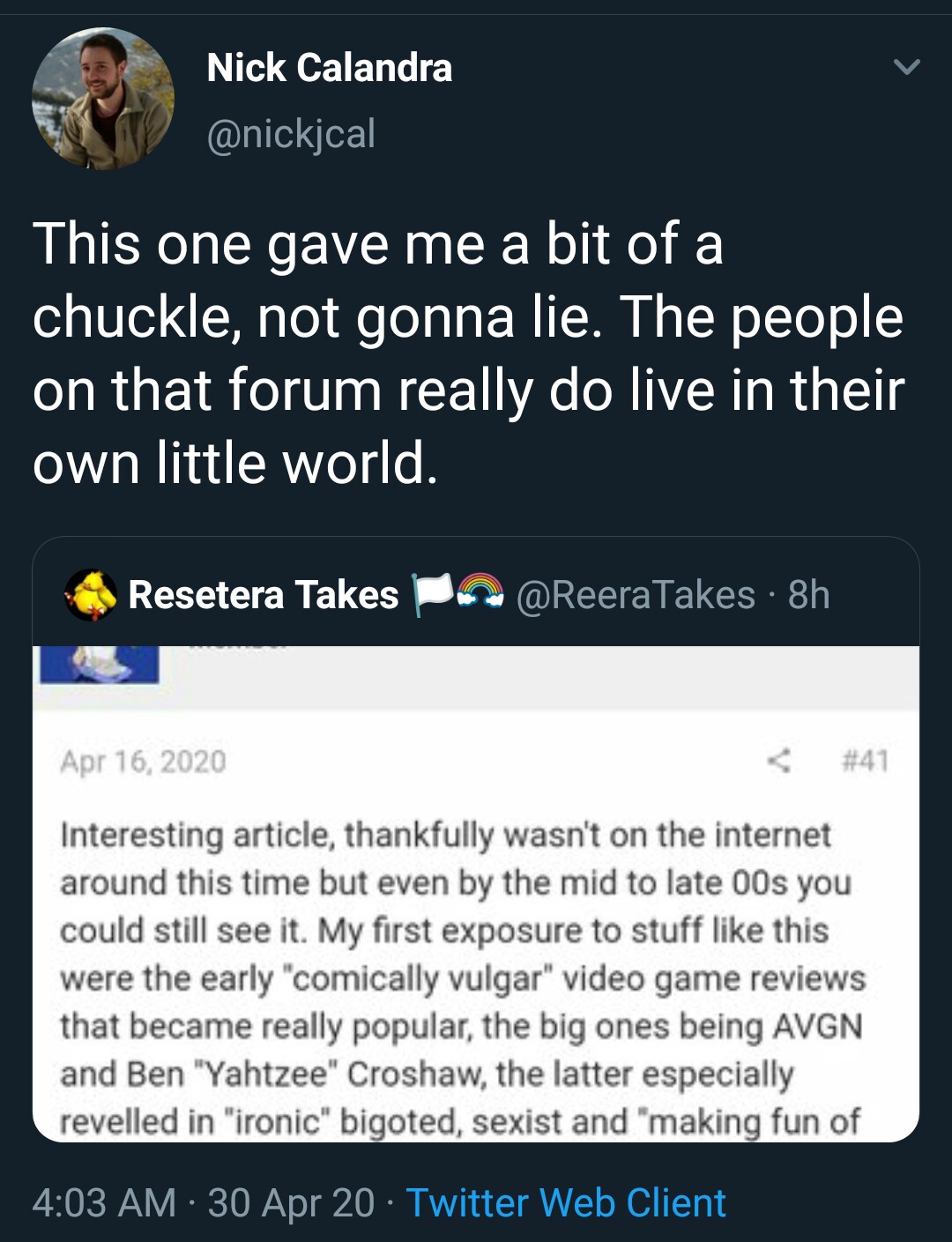Open the Resetera Takes chick avatar
The height and width of the screenshot is (1242, 952).
click(x=91, y=594)
